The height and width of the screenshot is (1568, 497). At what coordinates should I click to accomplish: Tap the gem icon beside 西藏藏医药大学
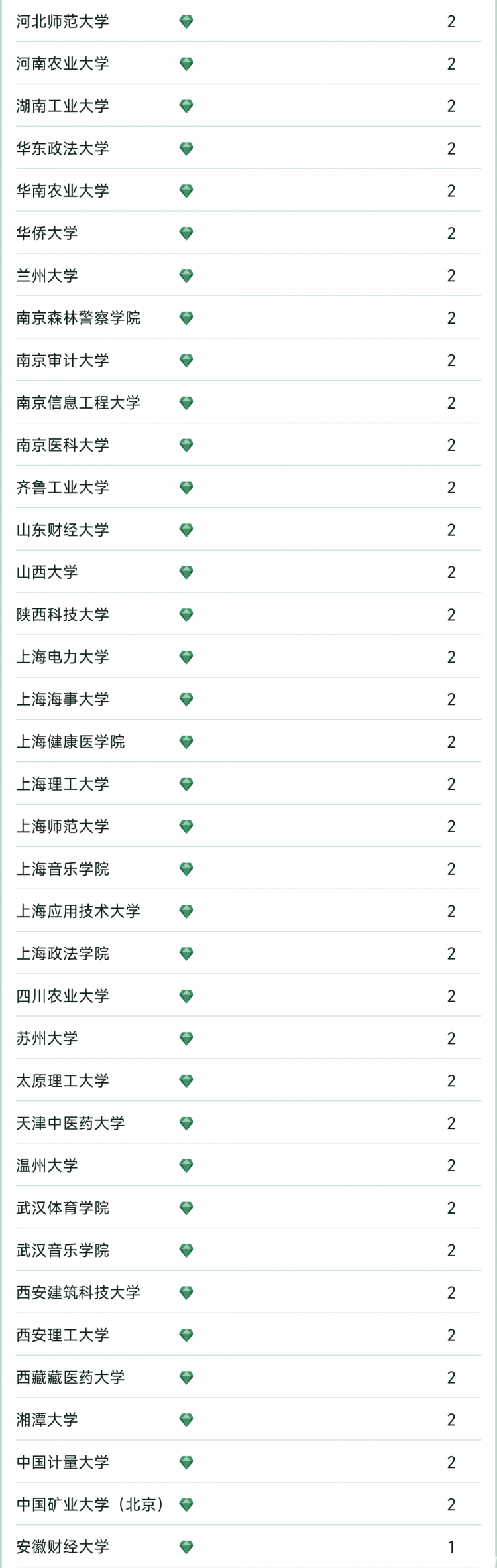[x=186, y=1377]
